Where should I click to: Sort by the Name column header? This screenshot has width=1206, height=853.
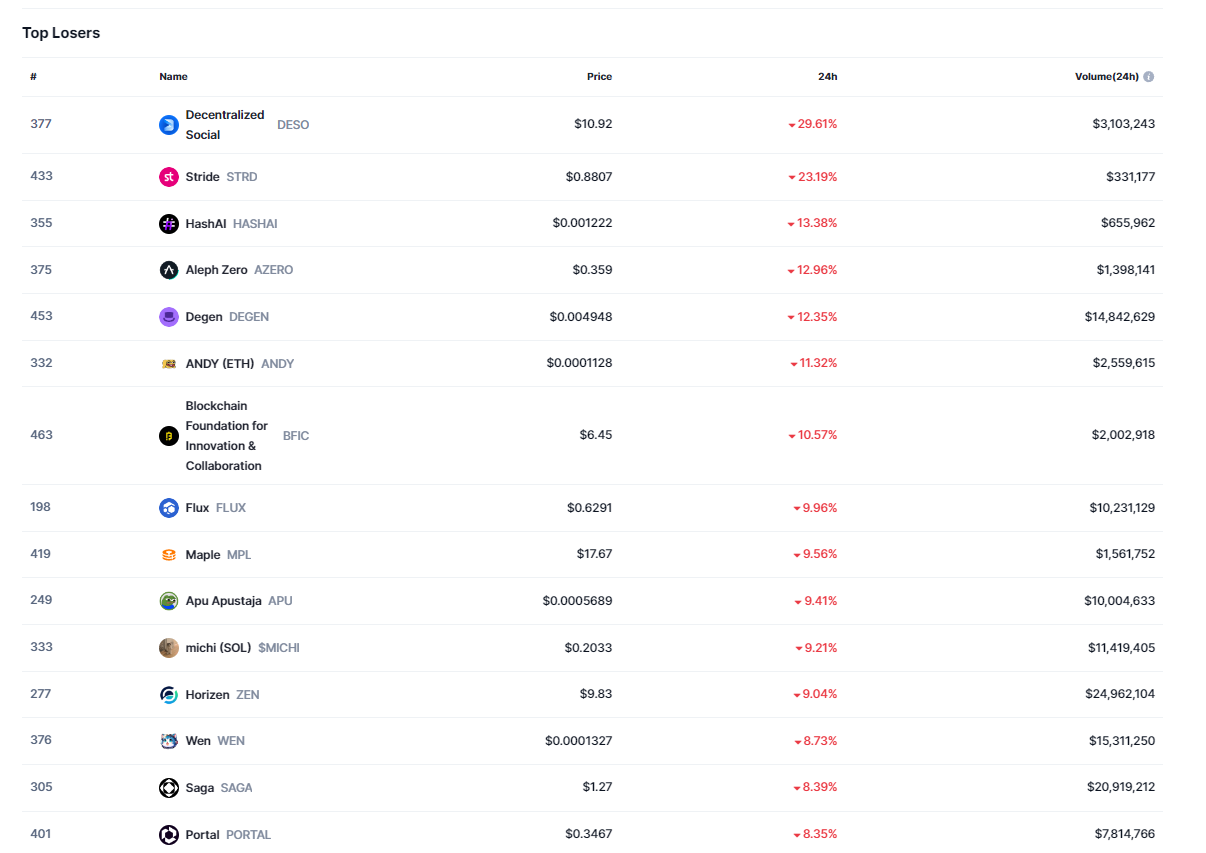173,77
